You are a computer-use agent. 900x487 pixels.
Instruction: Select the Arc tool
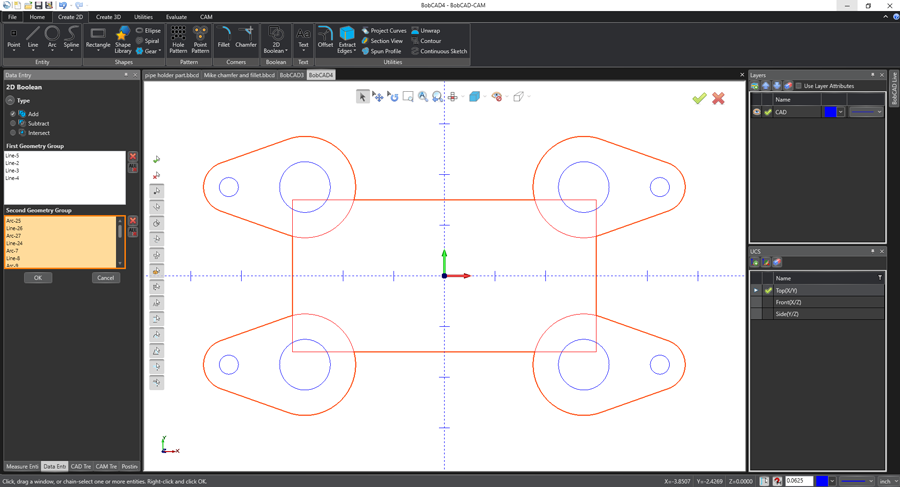(52, 38)
